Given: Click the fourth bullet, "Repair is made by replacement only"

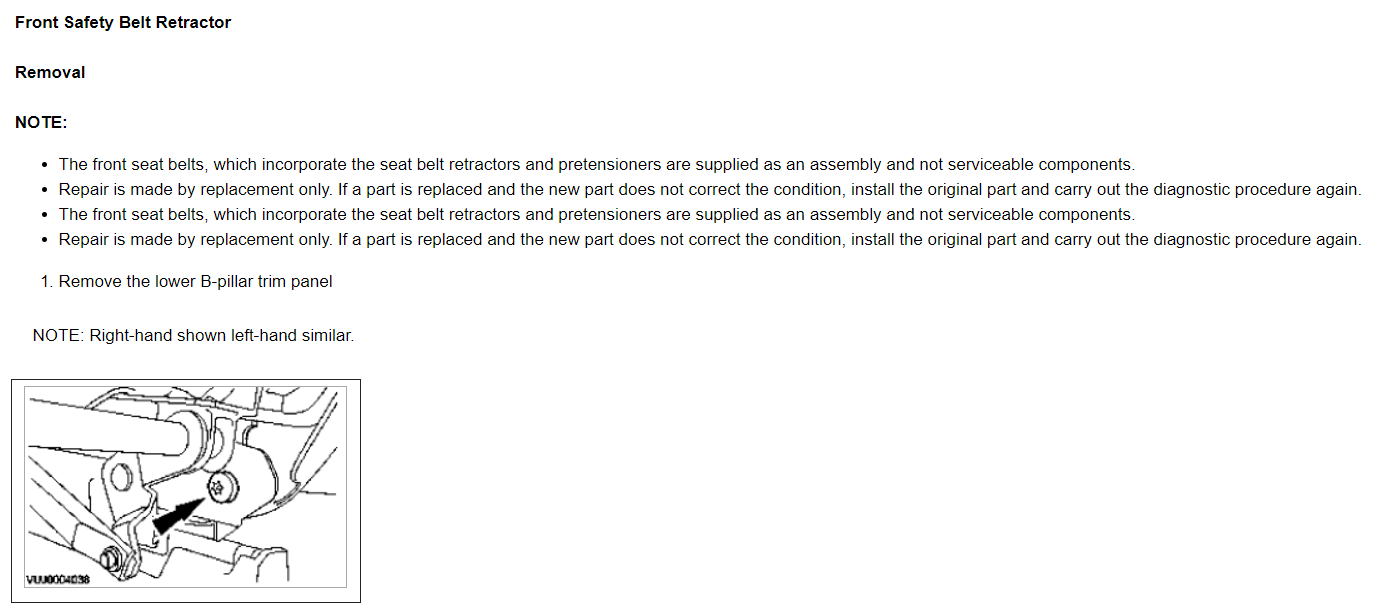Looking at the screenshot, I should point(709,239).
